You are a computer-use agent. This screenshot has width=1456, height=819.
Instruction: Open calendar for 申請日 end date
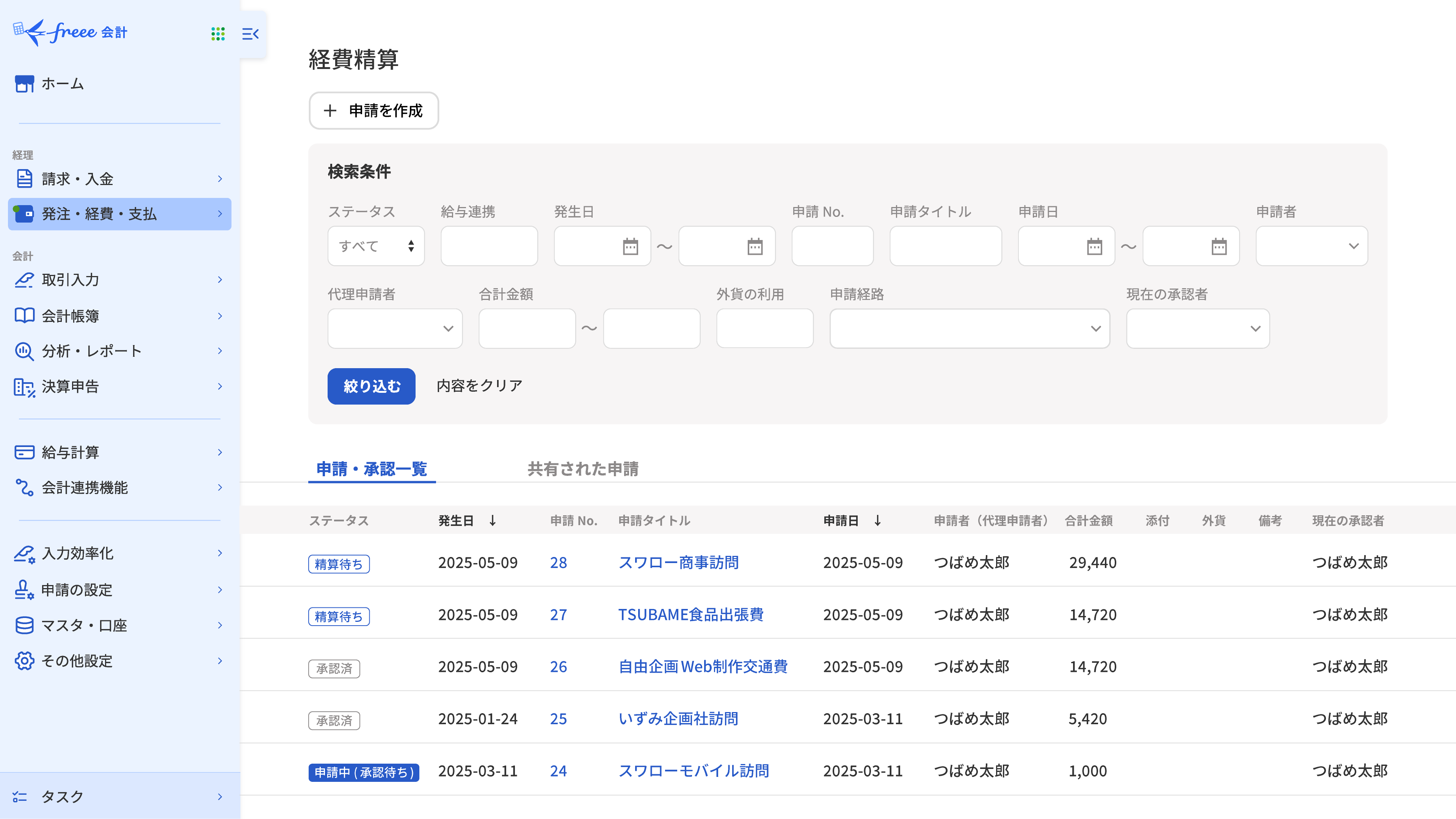point(1219,246)
